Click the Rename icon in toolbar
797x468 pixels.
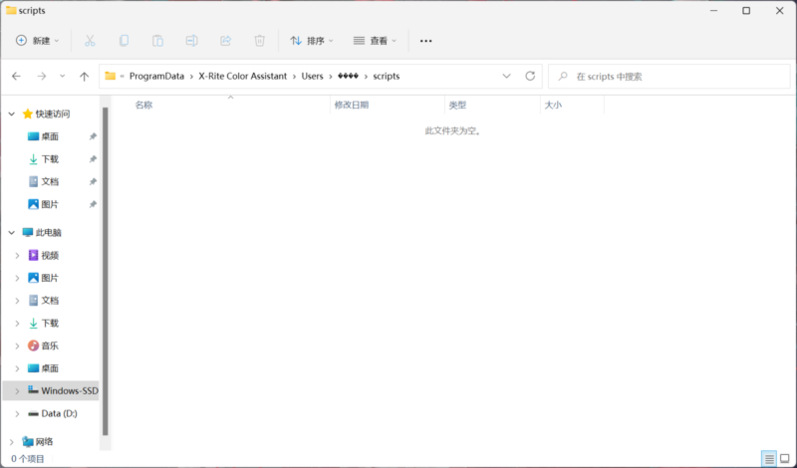[191, 41]
